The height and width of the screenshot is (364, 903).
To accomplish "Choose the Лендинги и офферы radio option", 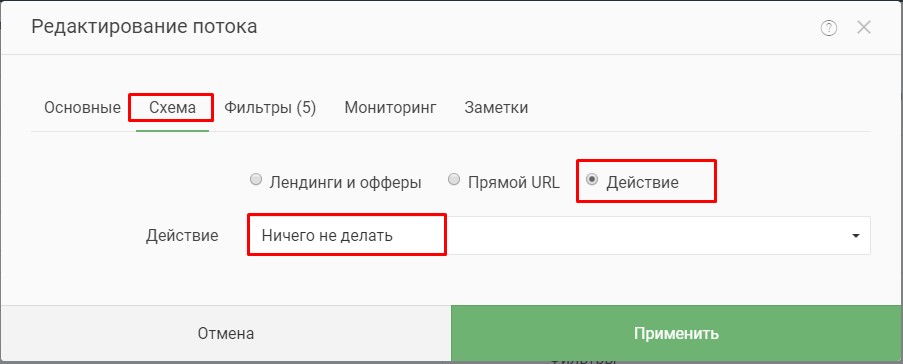I will point(256,180).
